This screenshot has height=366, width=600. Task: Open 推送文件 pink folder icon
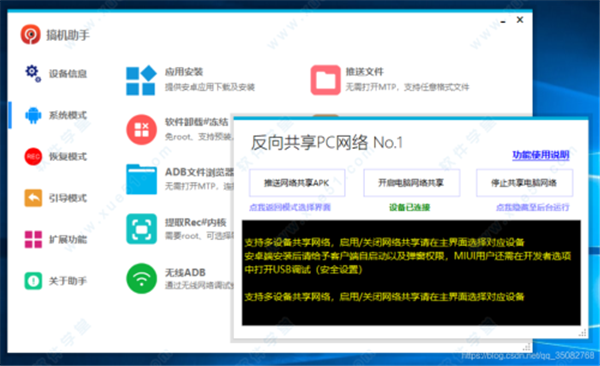pos(326,80)
